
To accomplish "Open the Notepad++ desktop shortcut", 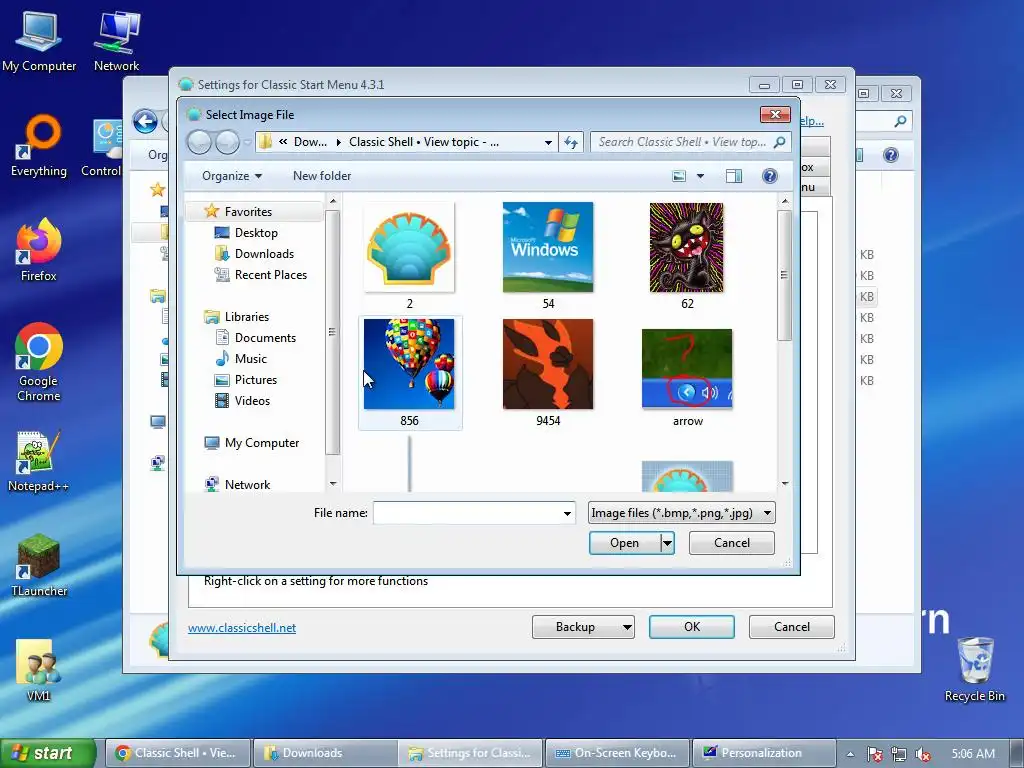I will (39, 461).
